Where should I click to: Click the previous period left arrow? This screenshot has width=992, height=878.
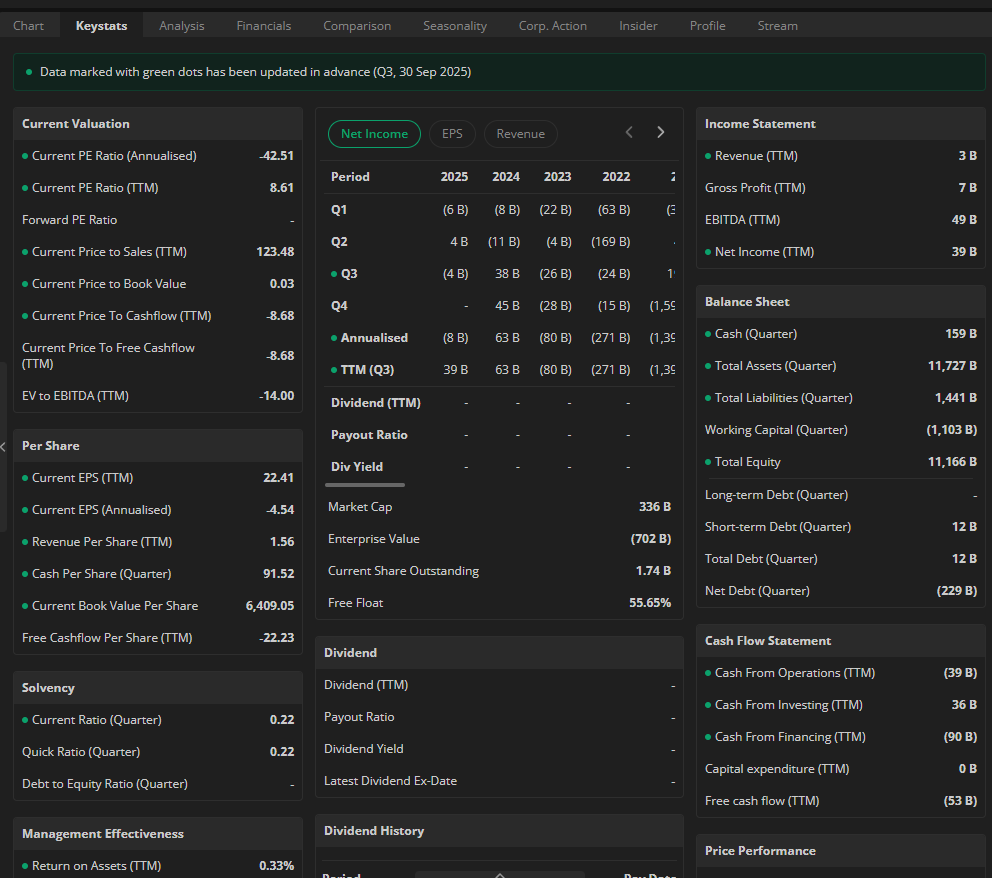point(629,133)
